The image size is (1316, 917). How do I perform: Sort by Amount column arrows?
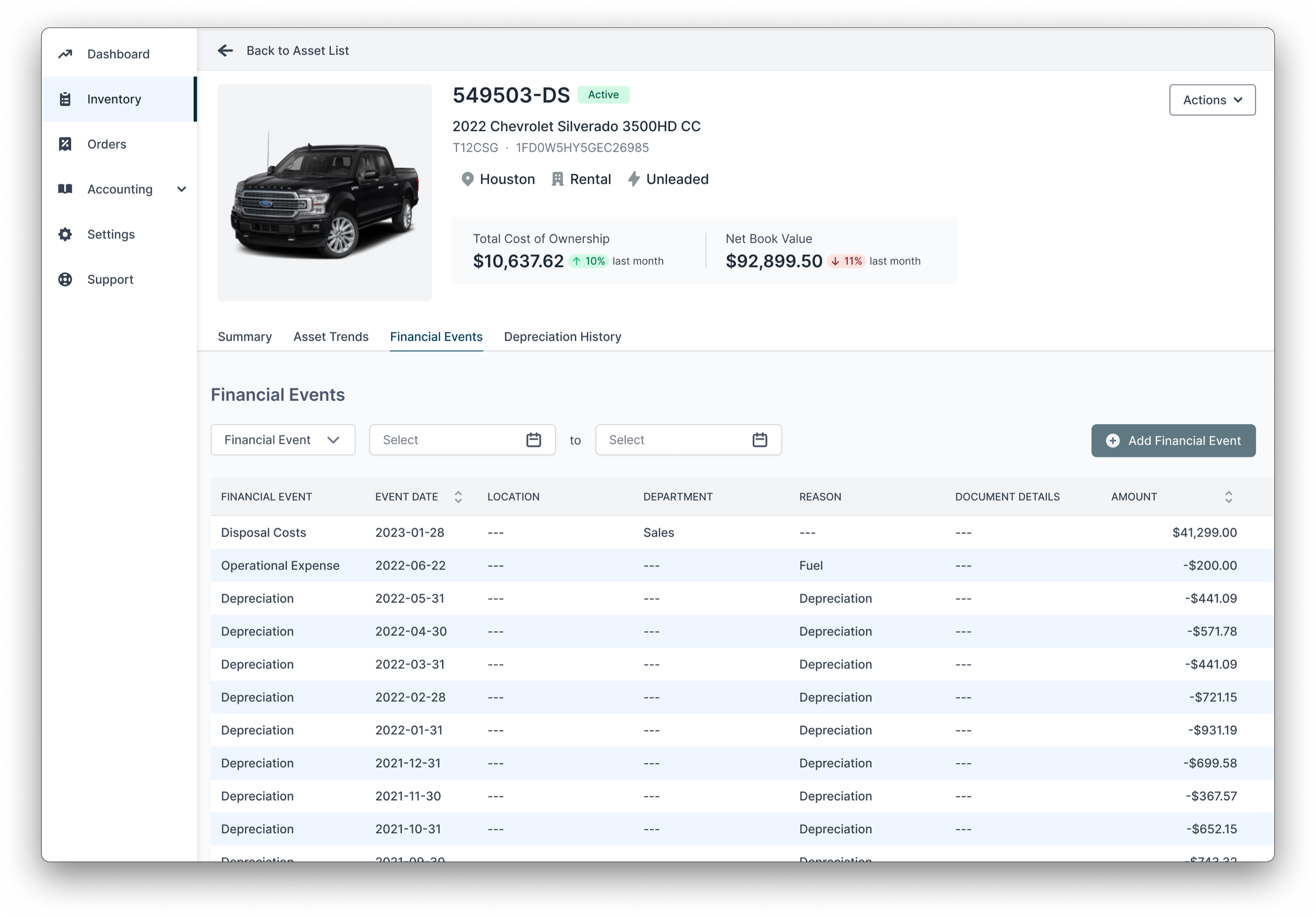click(1228, 497)
